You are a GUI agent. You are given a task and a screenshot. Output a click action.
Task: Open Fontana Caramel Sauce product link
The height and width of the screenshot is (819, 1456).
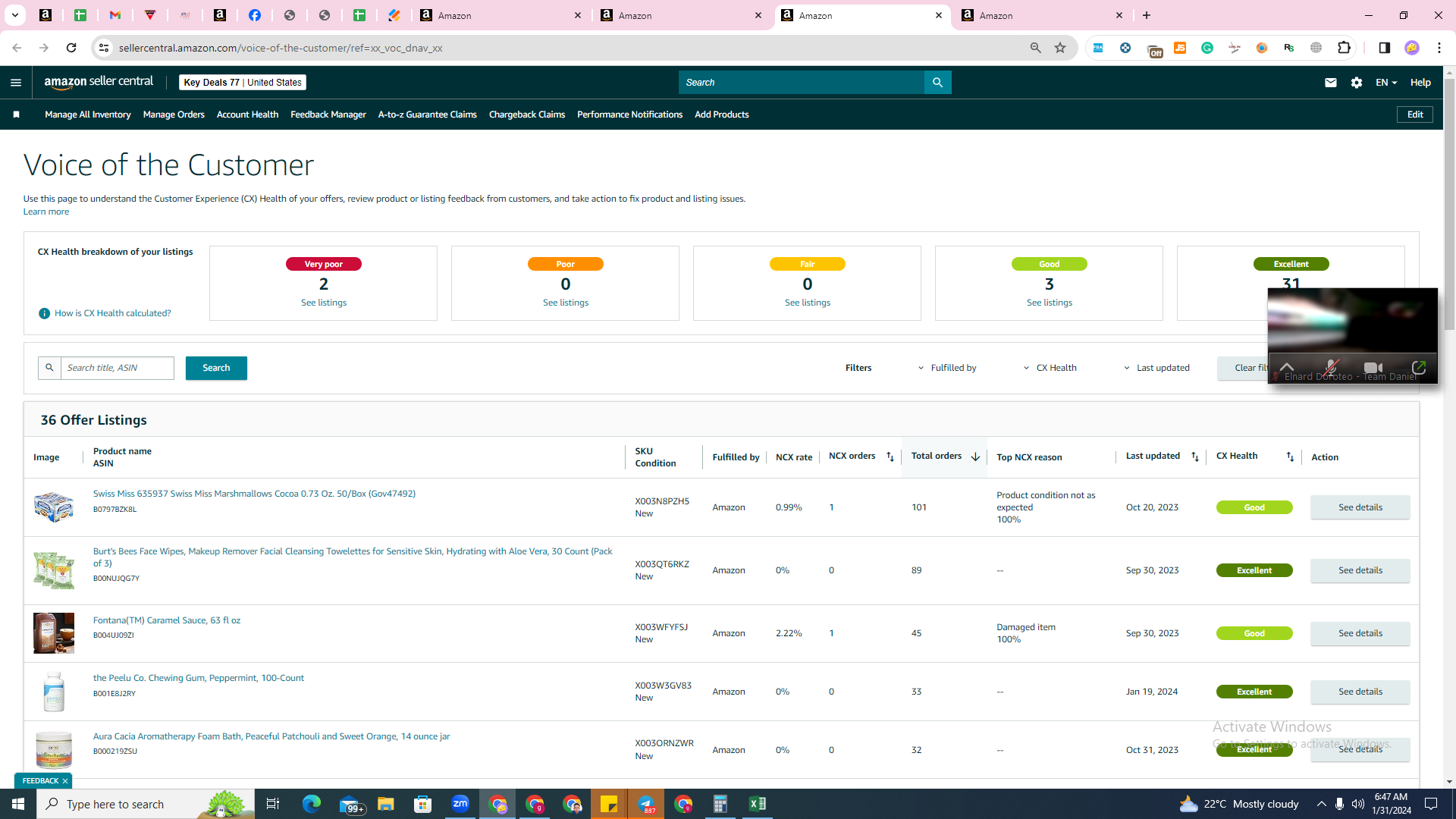pos(167,620)
